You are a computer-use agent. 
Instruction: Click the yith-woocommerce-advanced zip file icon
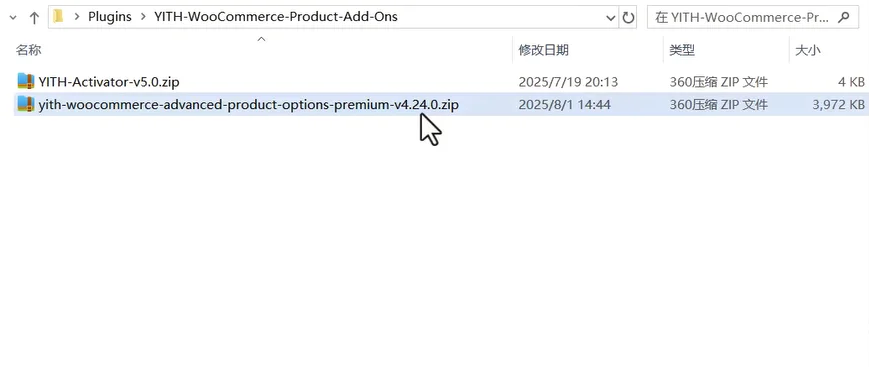(x=26, y=104)
